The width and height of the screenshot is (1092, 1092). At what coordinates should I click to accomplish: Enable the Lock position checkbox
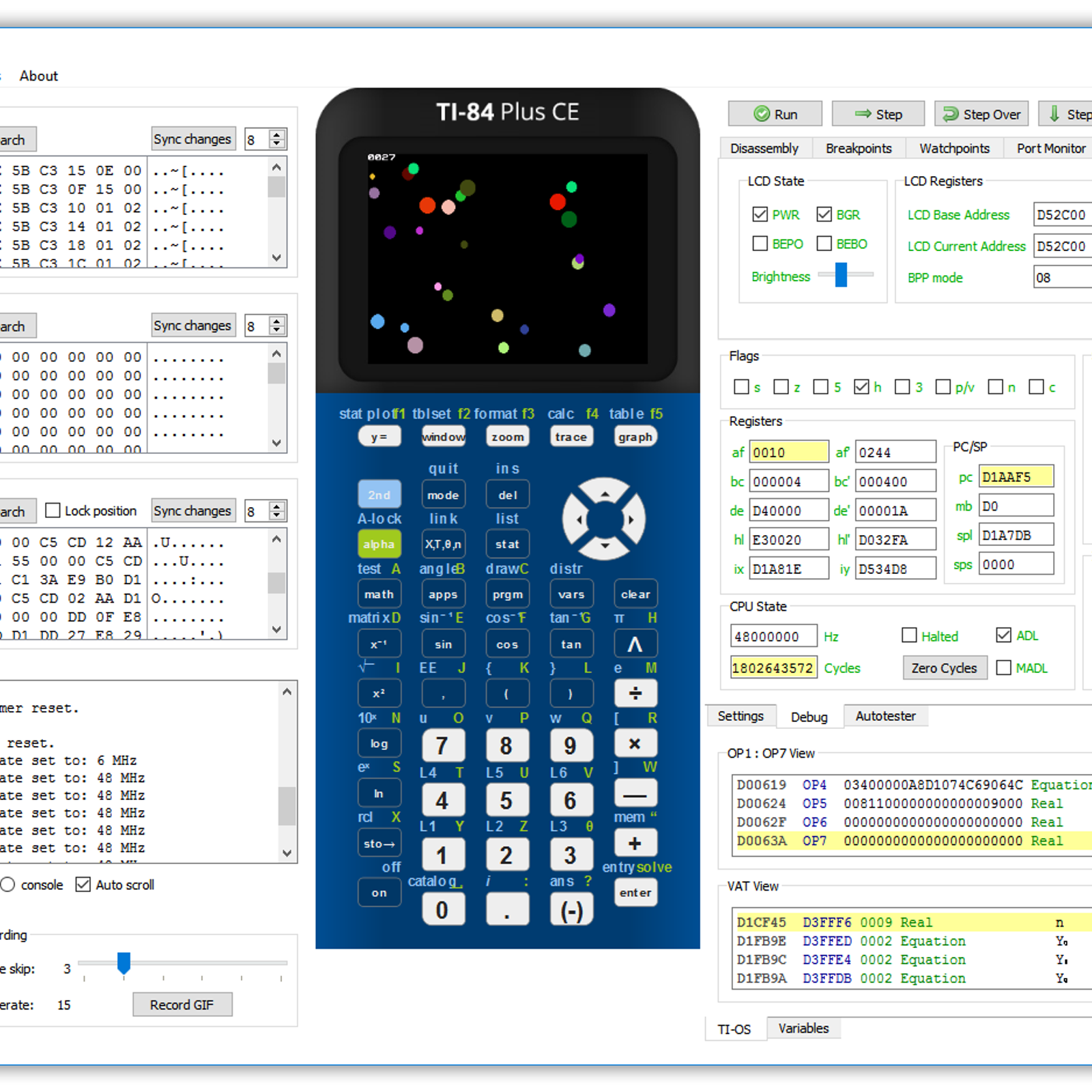tap(53, 511)
